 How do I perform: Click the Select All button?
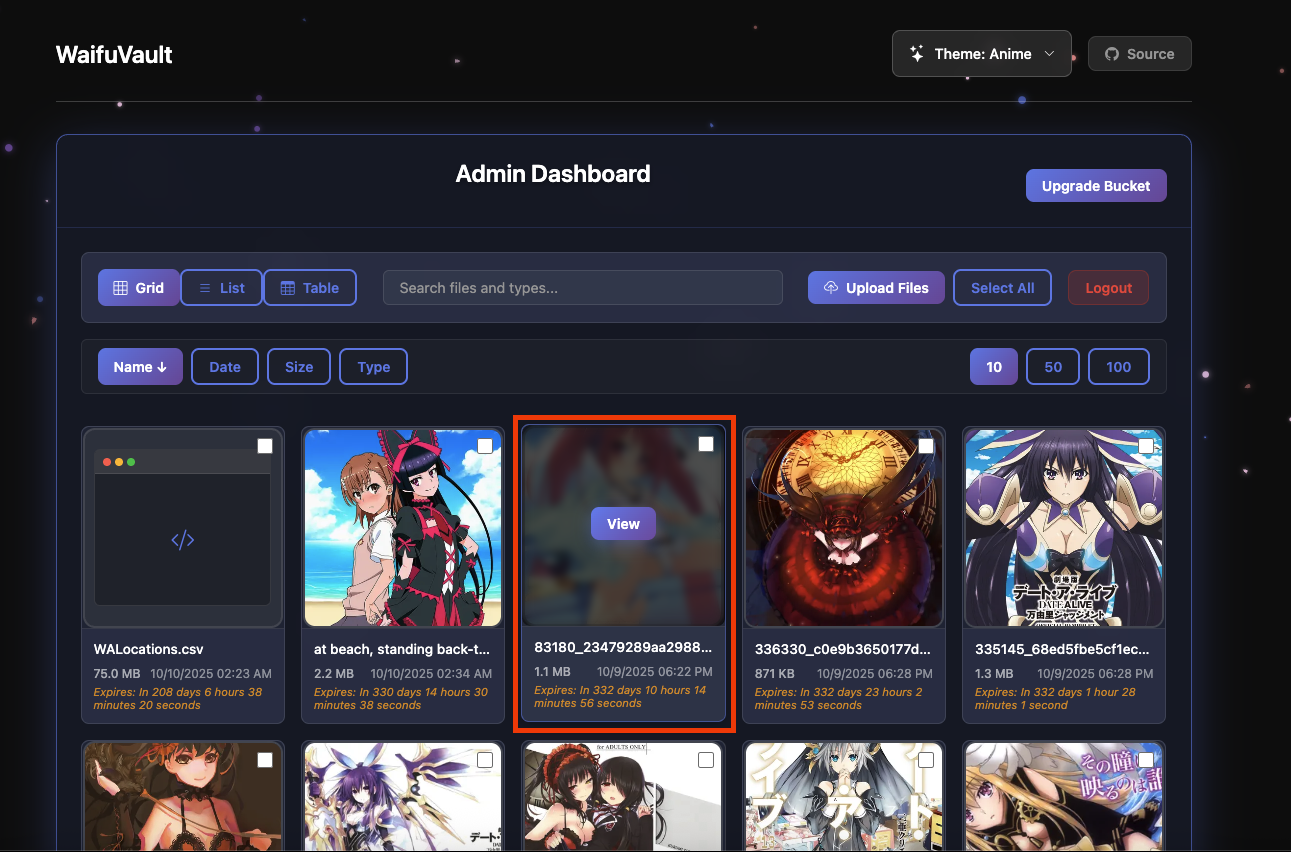(x=1002, y=288)
